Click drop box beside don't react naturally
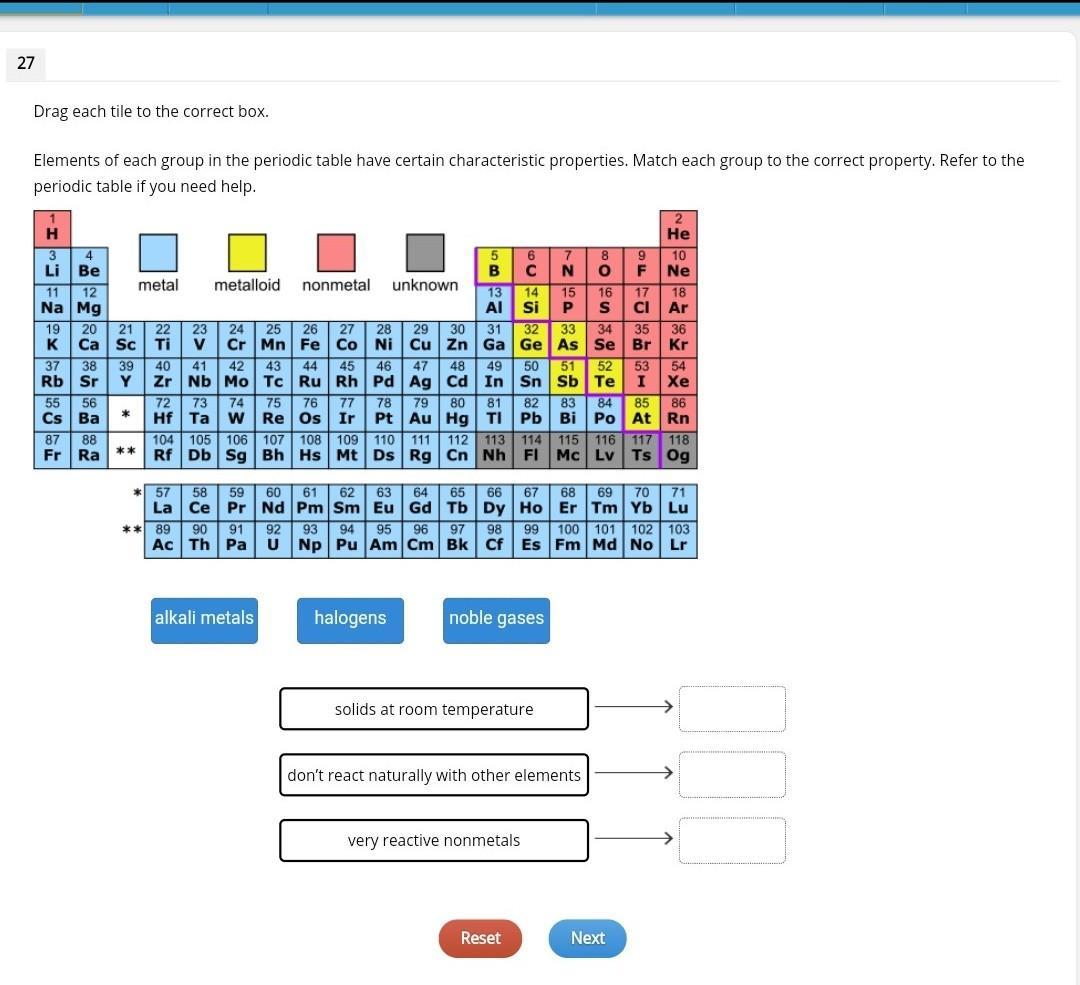The height and width of the screenshot is (985, 1080). tap(732, 775)
